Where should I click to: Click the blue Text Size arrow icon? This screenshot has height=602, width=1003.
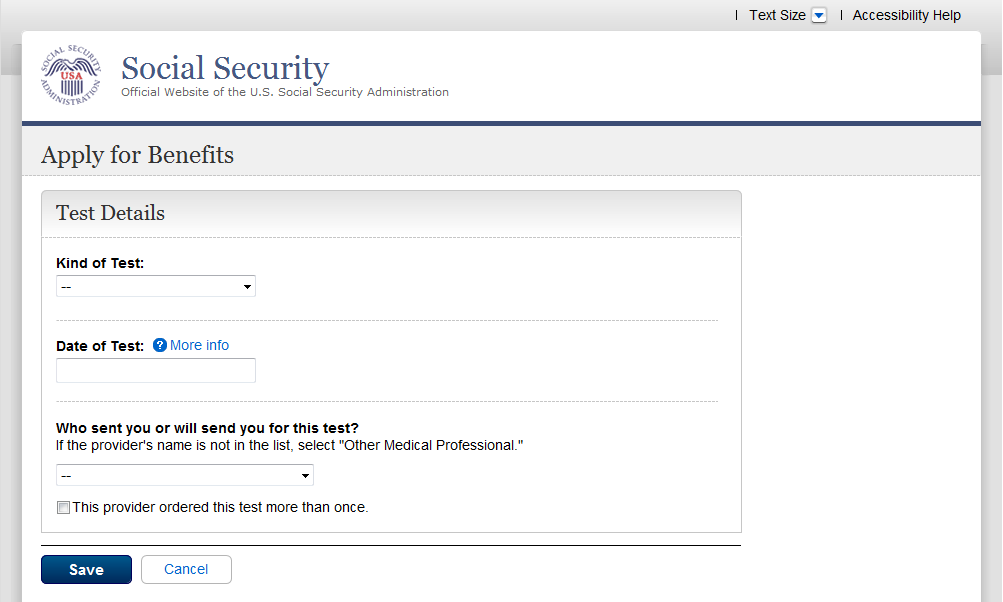click(x=819, y=16)
